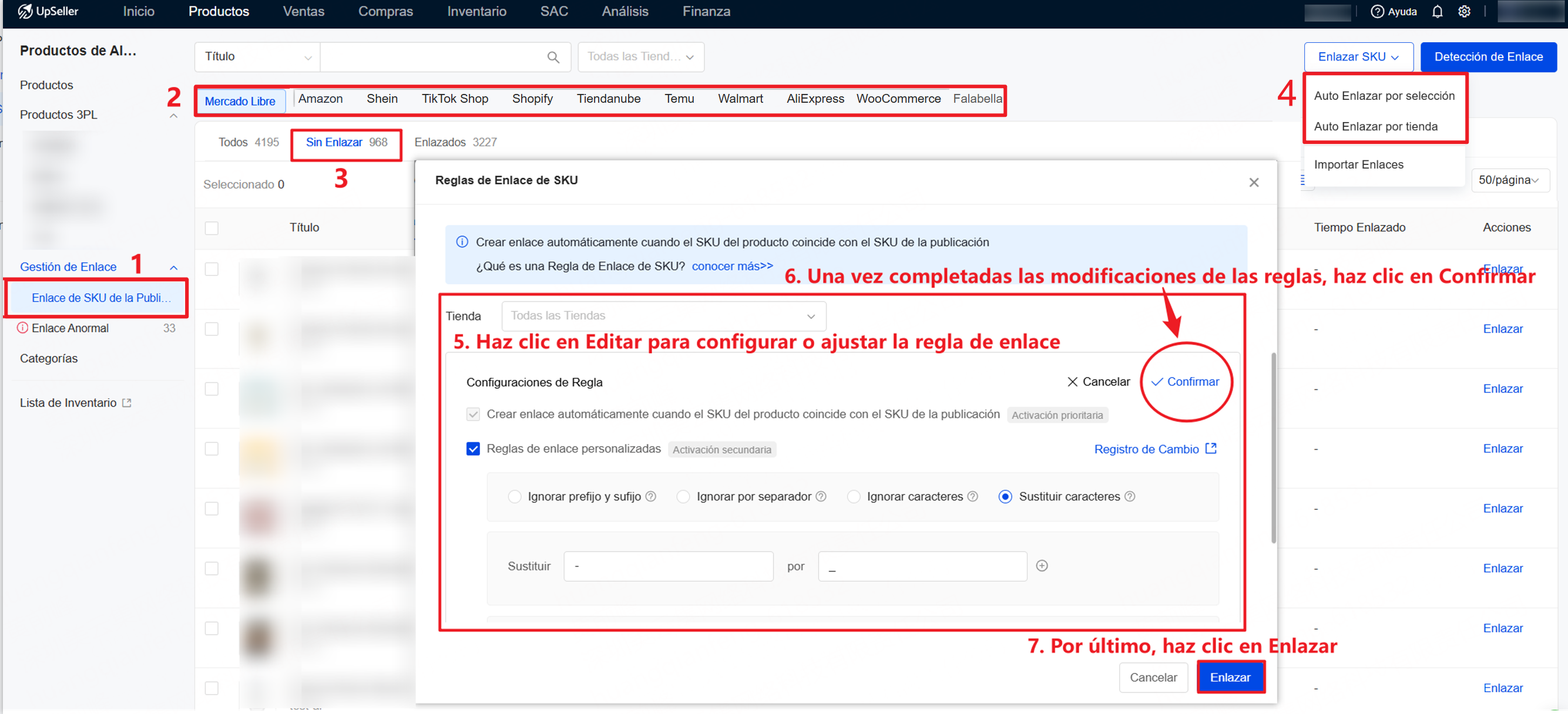Switch to the Amazon platform tab

click(x=320, y=99)
